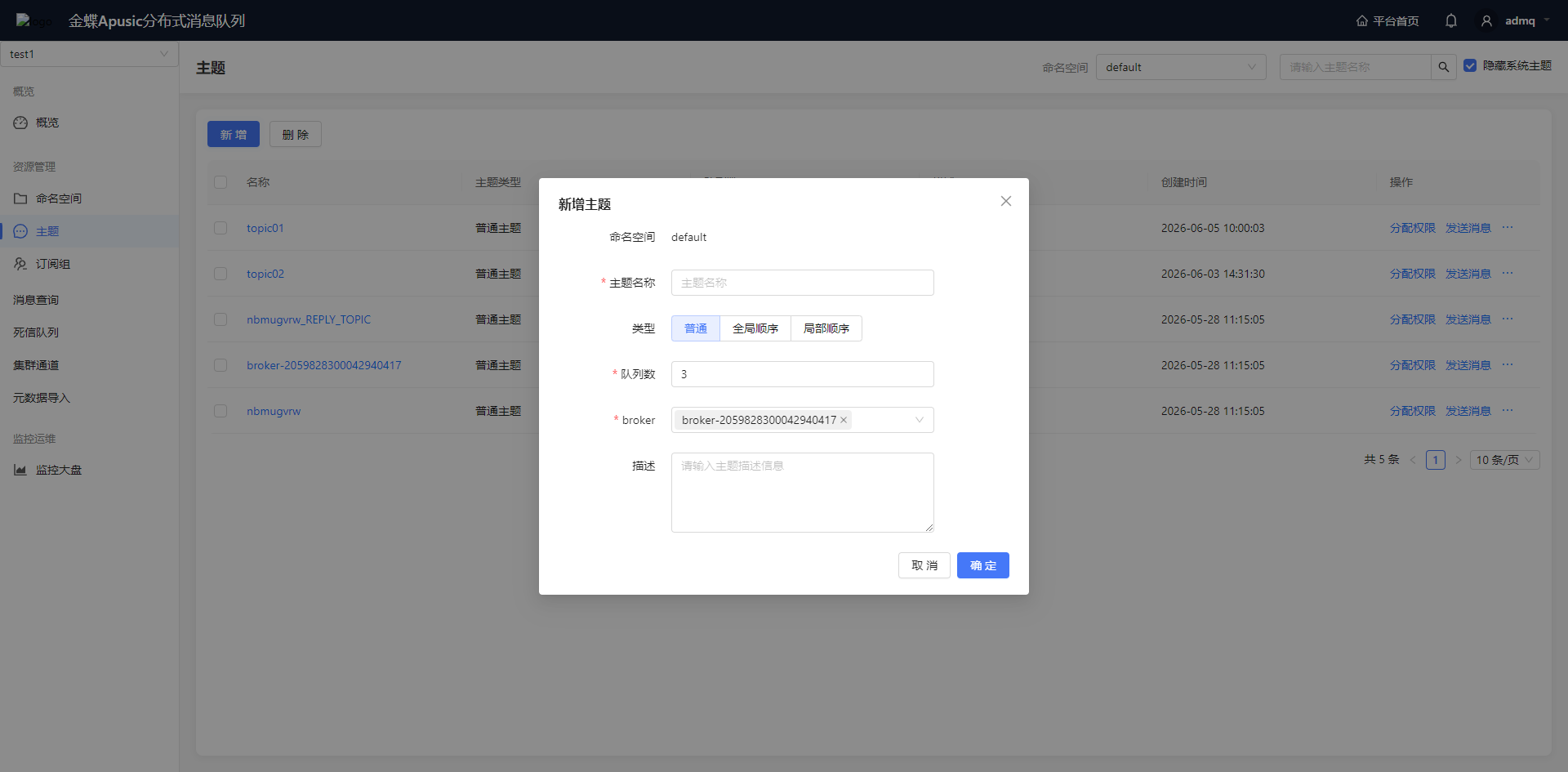Screen dimensions: 1568x772
Task: Click the 监控大盘 chart icon in sidebar
Action: pos(20,470)
